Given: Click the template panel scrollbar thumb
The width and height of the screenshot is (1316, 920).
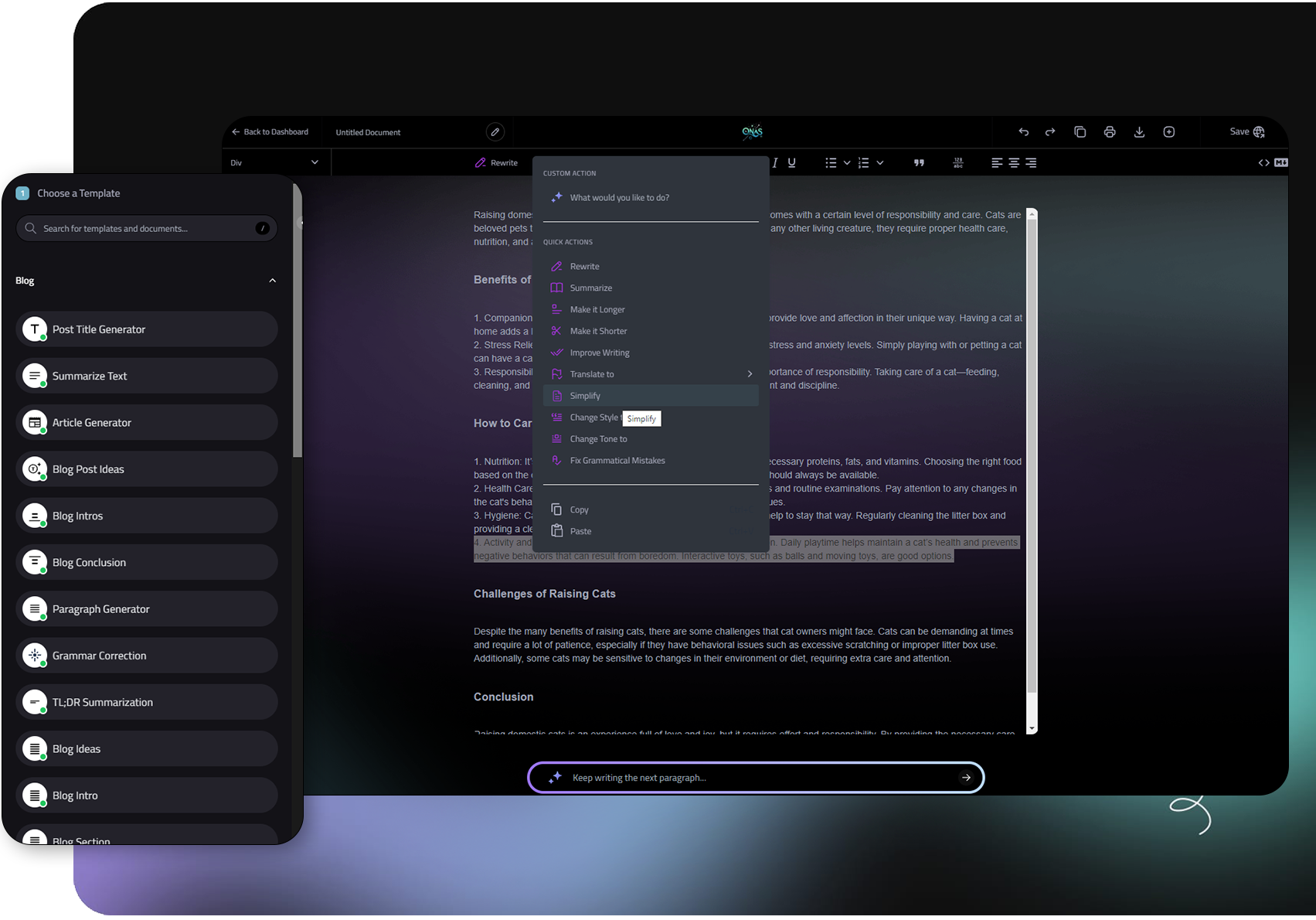Looking at the screenshot, I should tap(298, 321).
